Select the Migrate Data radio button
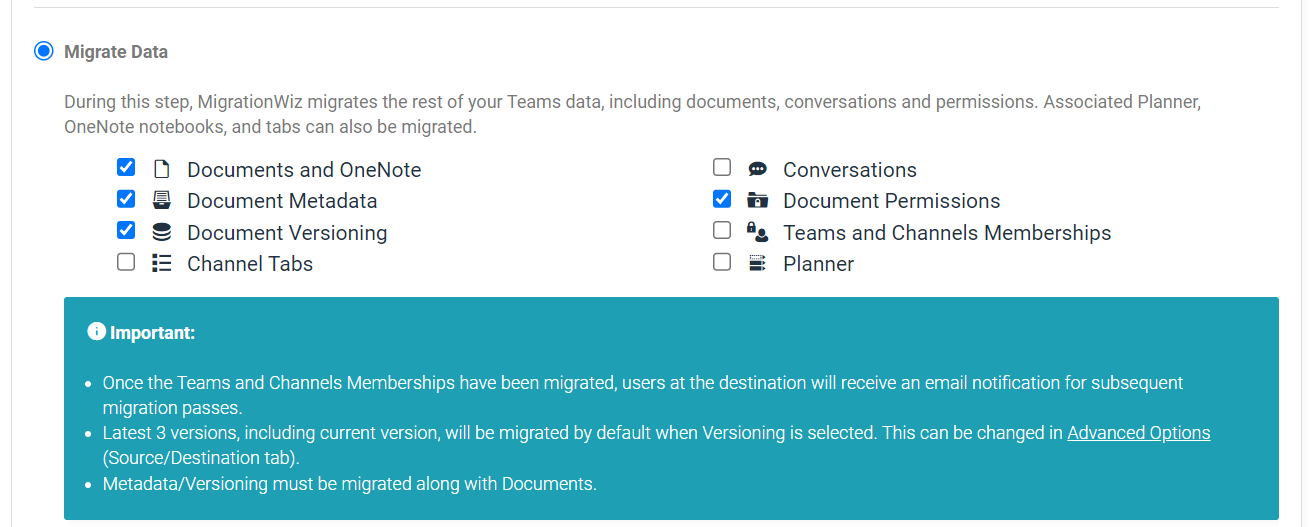The image size is (1311, 527). pos(43,51)
